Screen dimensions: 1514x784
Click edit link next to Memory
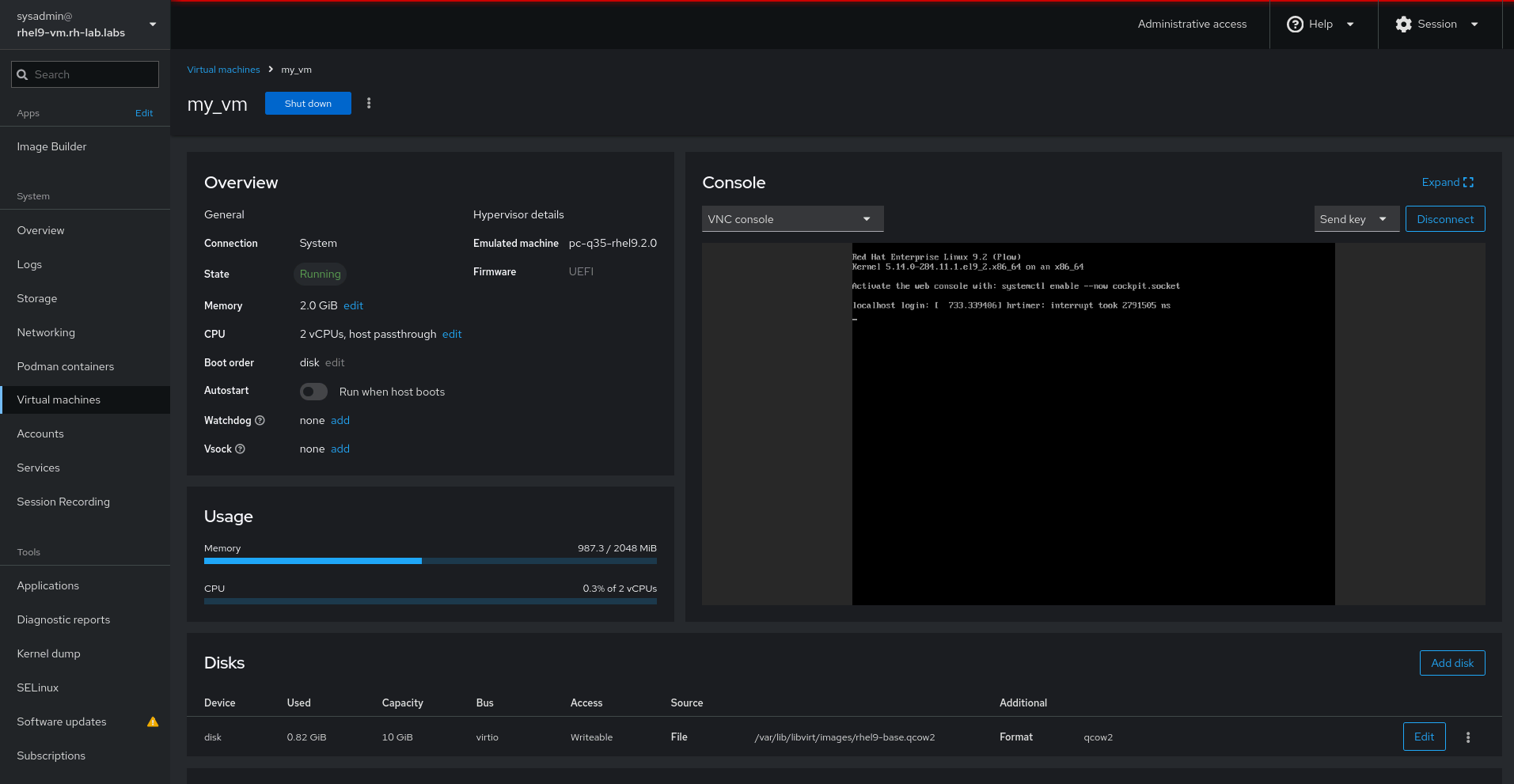[x=353, y=306]
